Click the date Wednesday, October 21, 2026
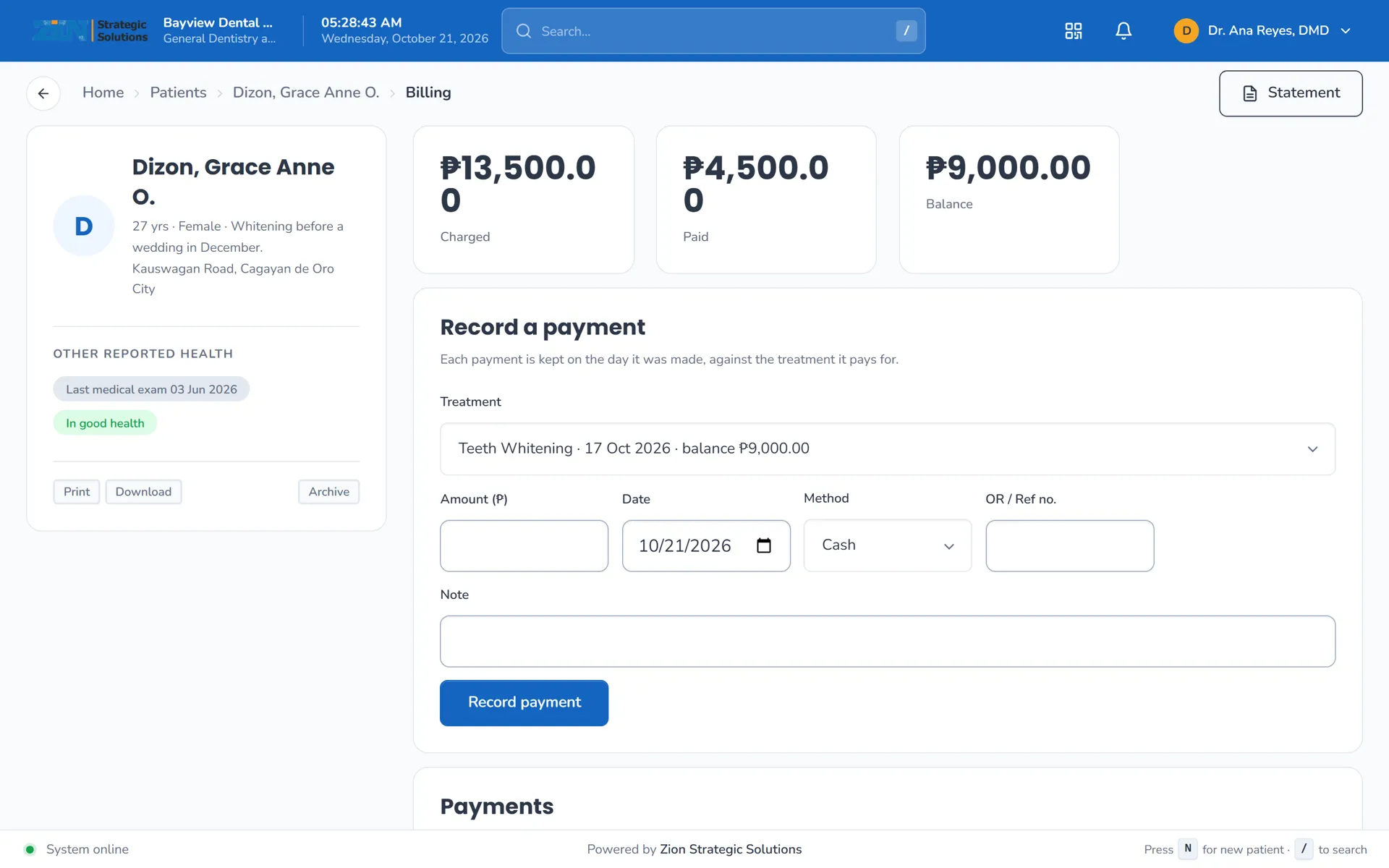The image size is (1389, 868). [405, 38]
